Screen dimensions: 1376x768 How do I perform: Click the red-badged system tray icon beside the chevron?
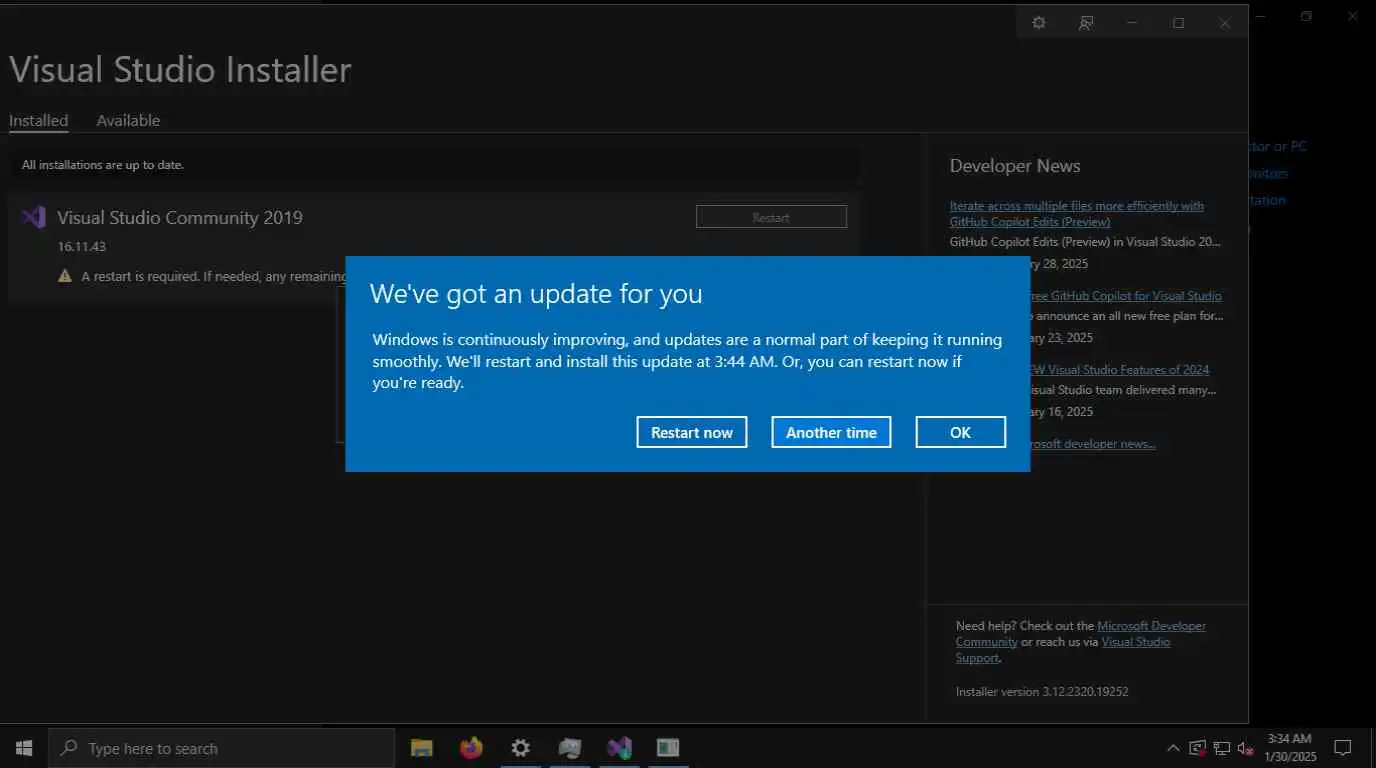click(1198, 748)
